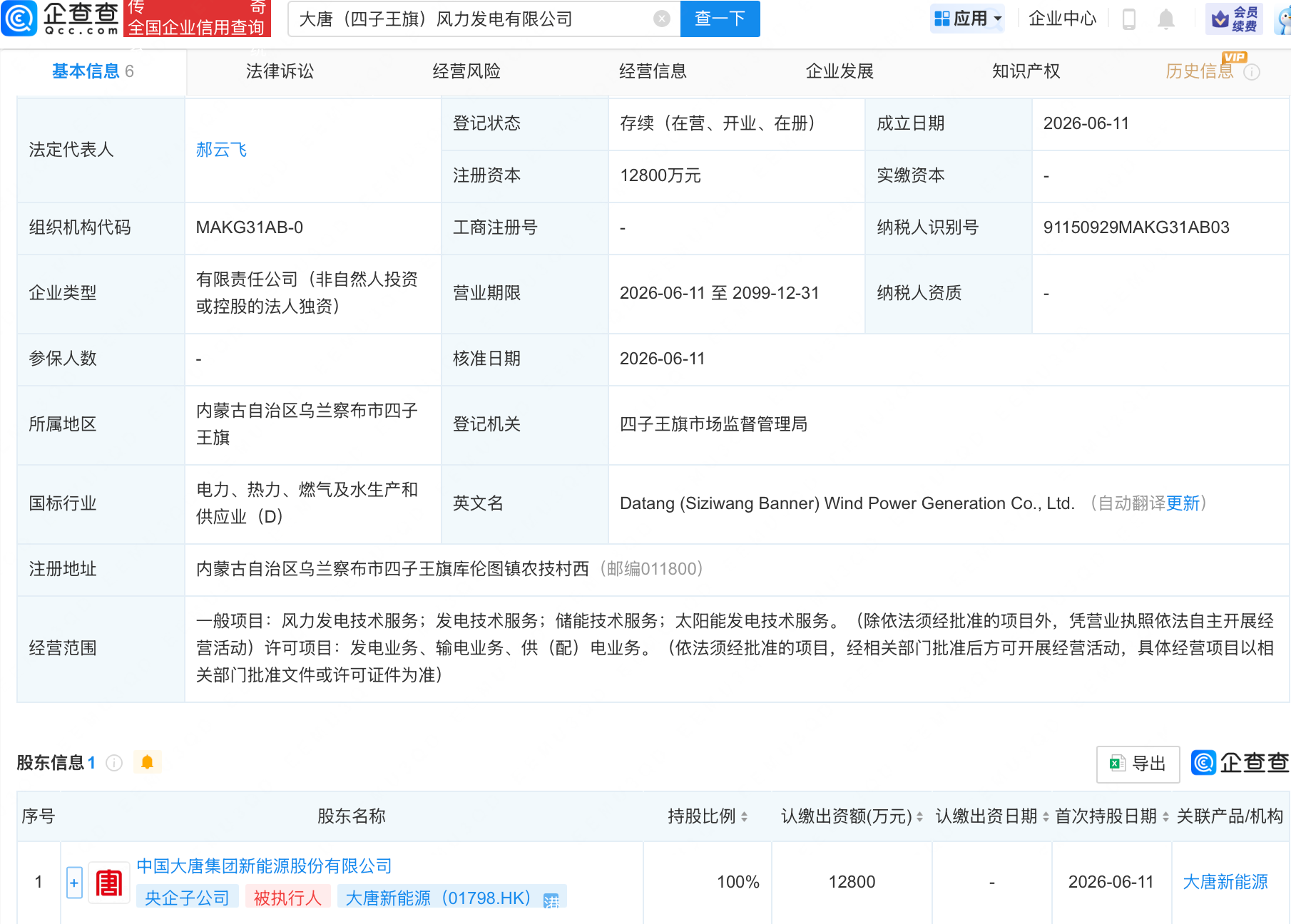The image size is (1291, 924).
Task: Open related product 大唐新能源 link
Action: (x=1225, y=882)
